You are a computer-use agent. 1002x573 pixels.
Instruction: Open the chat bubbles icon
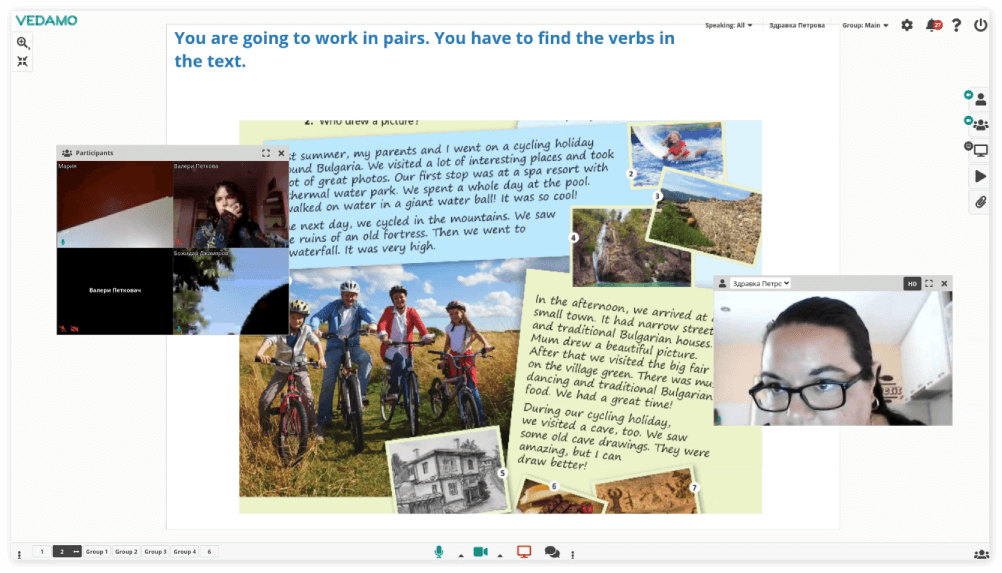coord(552,552)
